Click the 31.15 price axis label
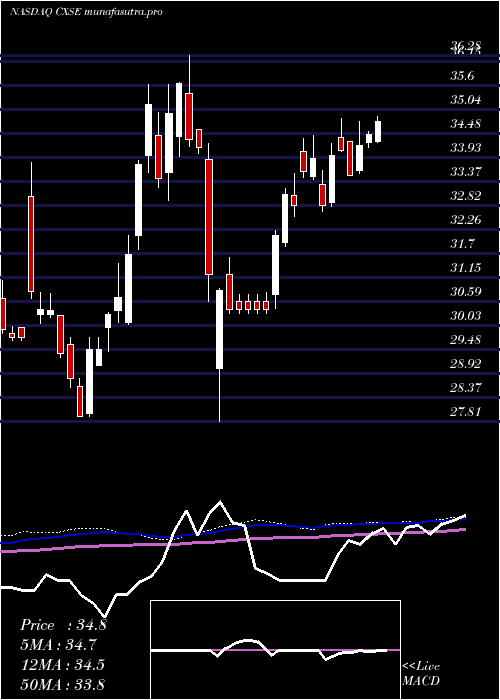500x700 pixels. click(x=466, y=268)
